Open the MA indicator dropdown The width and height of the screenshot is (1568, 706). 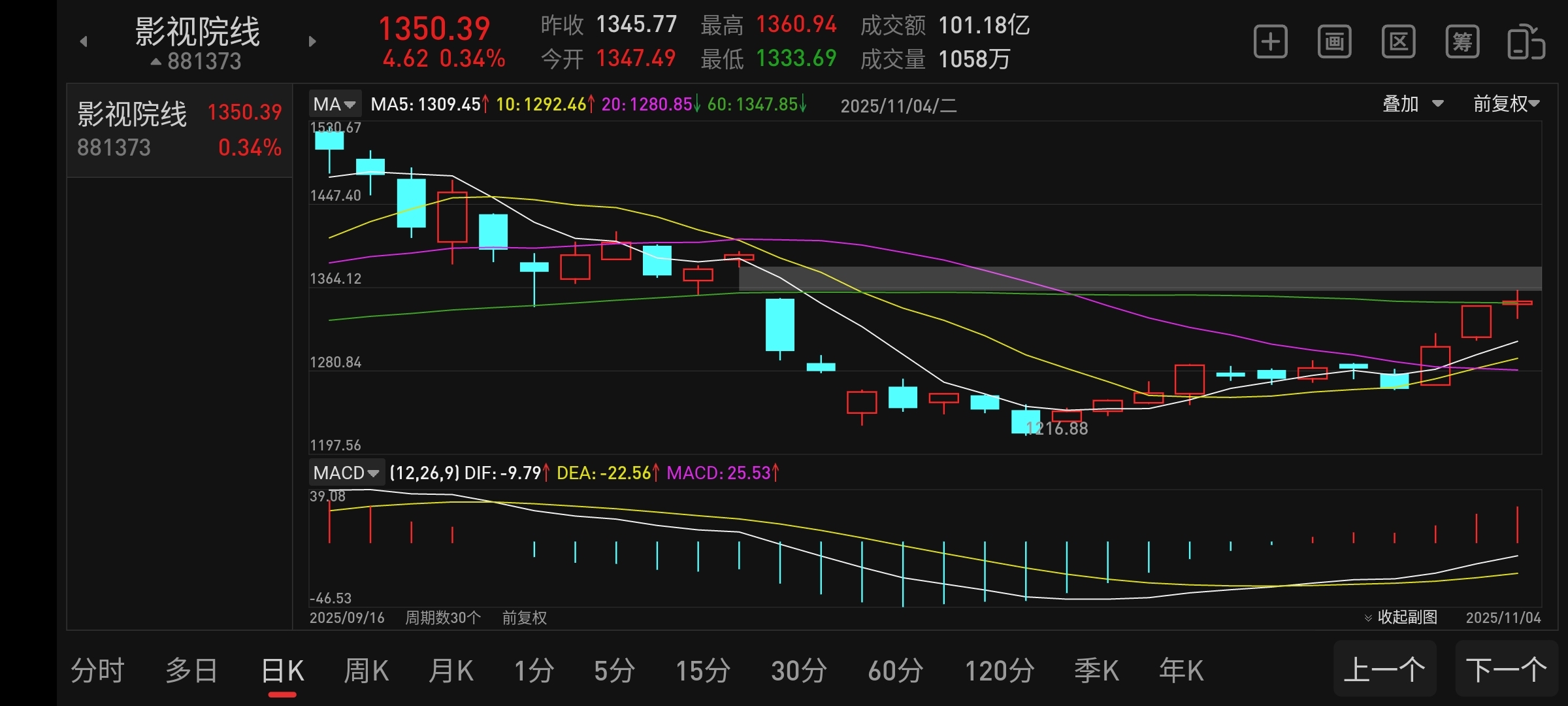click(334, 105)
